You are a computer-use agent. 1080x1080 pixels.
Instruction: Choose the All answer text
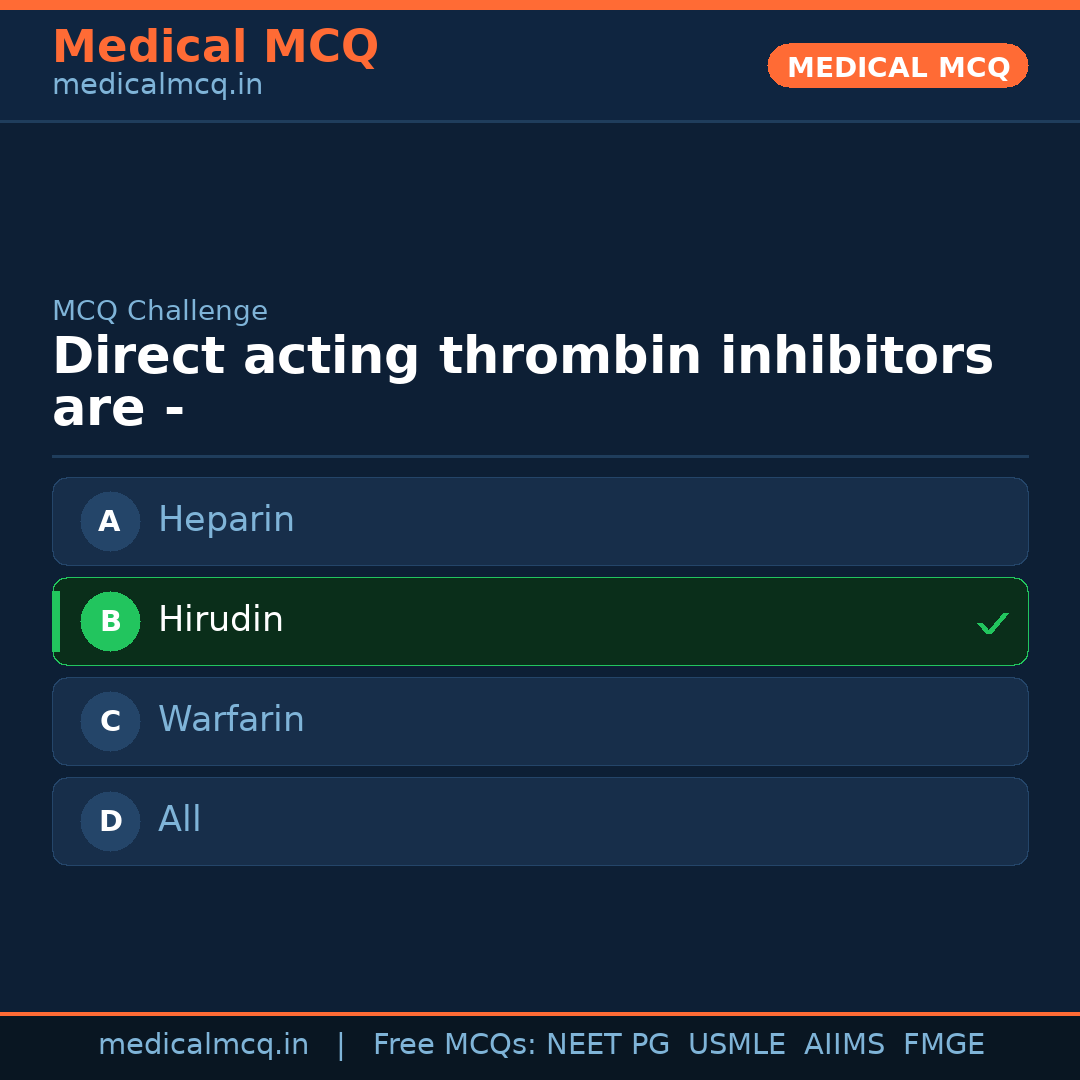[180, 820]
